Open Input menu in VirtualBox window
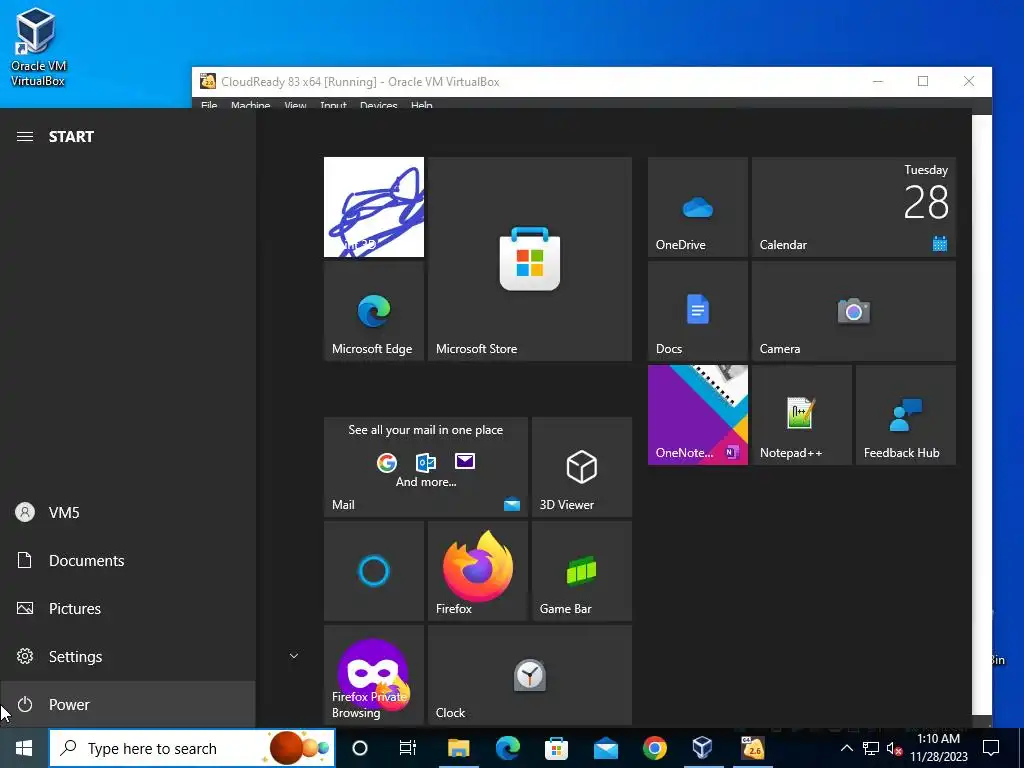This screenshot has height=768, width=1024. pyautogui.click(x=333, y=105)
